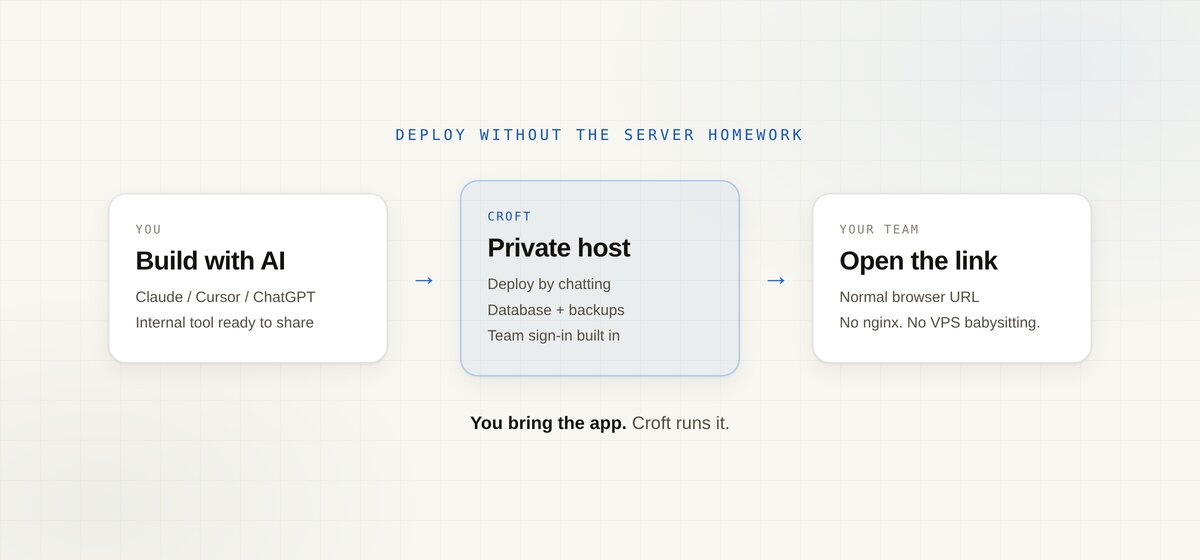This screenshot has height=560, width=1200.
Task: Click 'No nginx. No VPS babysitting.' line
Action: coord(940,323)
